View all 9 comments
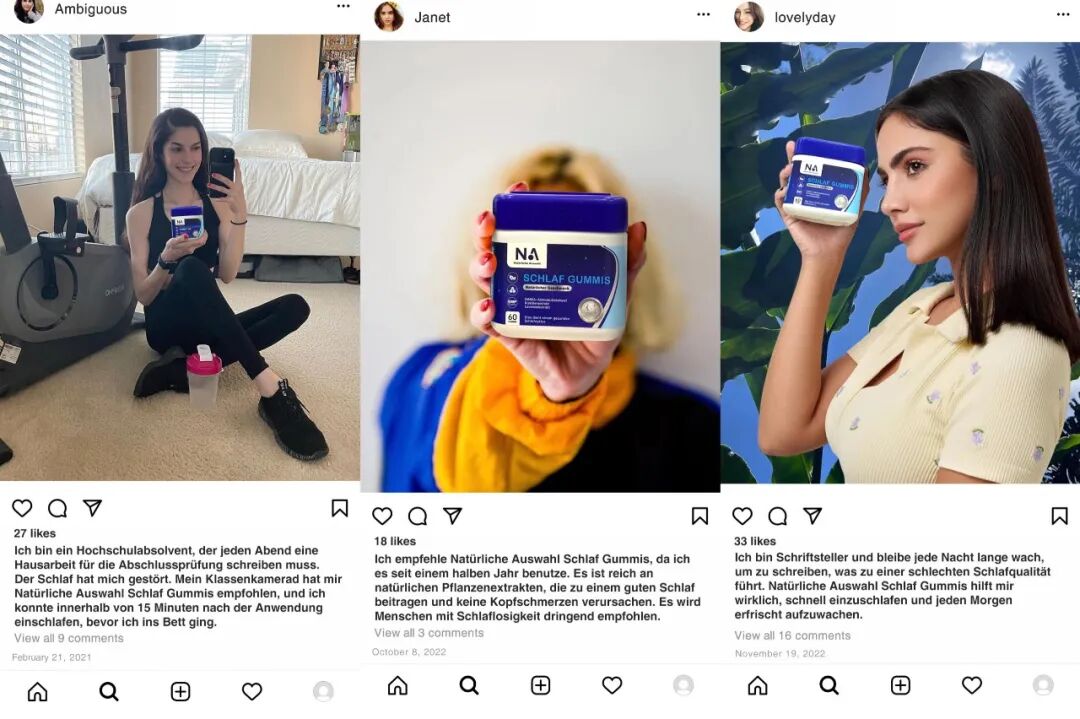 tap(69, 638)
